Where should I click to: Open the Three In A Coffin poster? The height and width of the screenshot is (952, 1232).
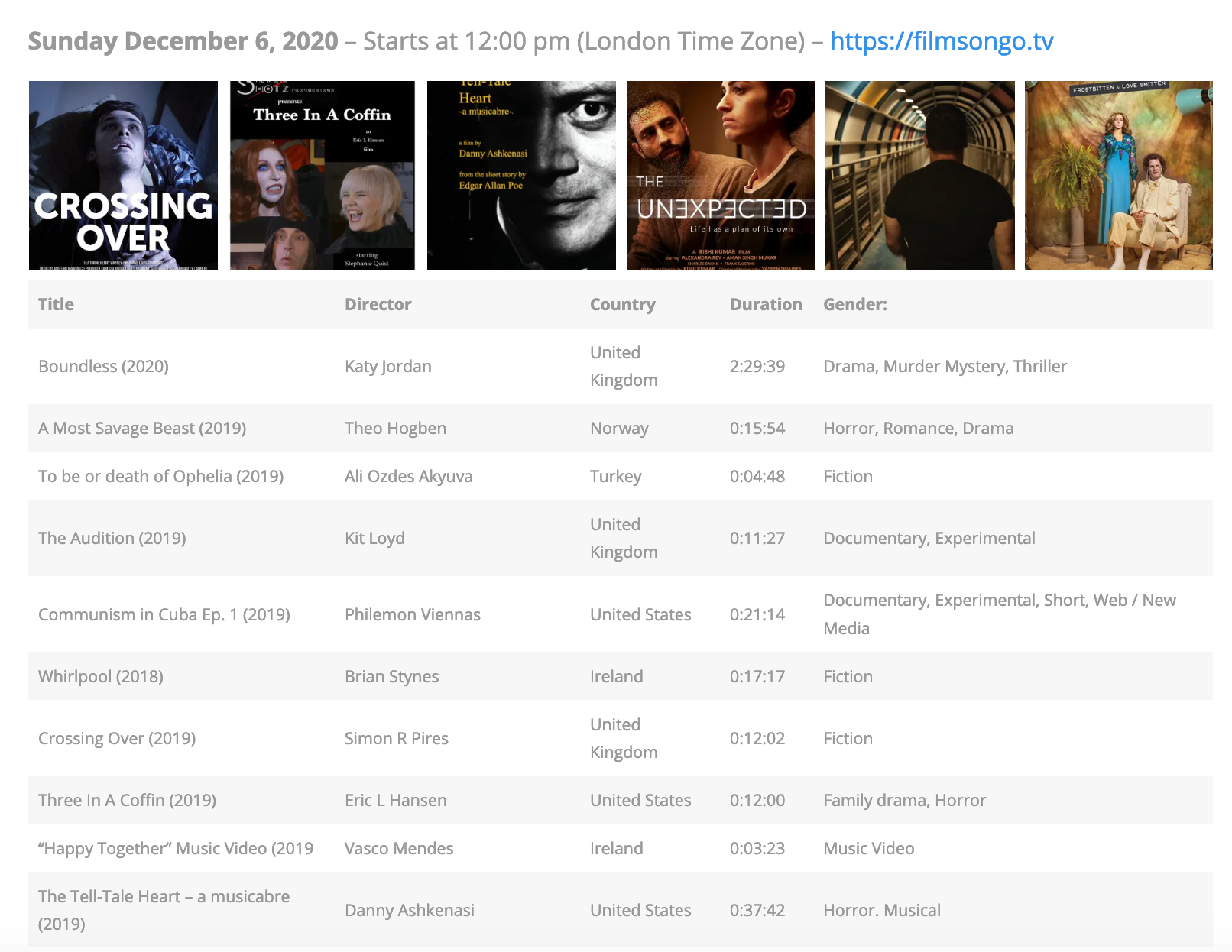tap(322, 175)
